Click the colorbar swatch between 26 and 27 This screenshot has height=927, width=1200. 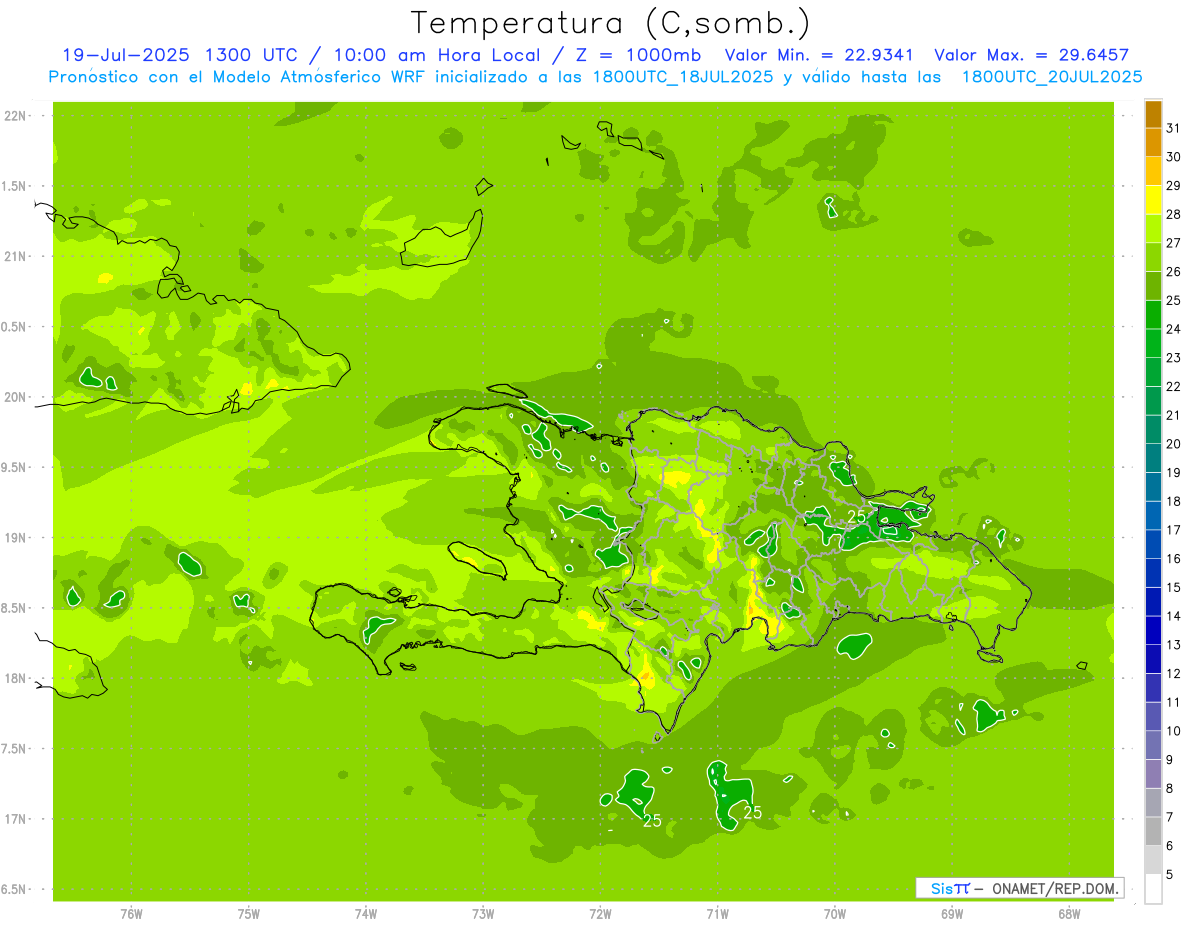tap(1153, 258)
